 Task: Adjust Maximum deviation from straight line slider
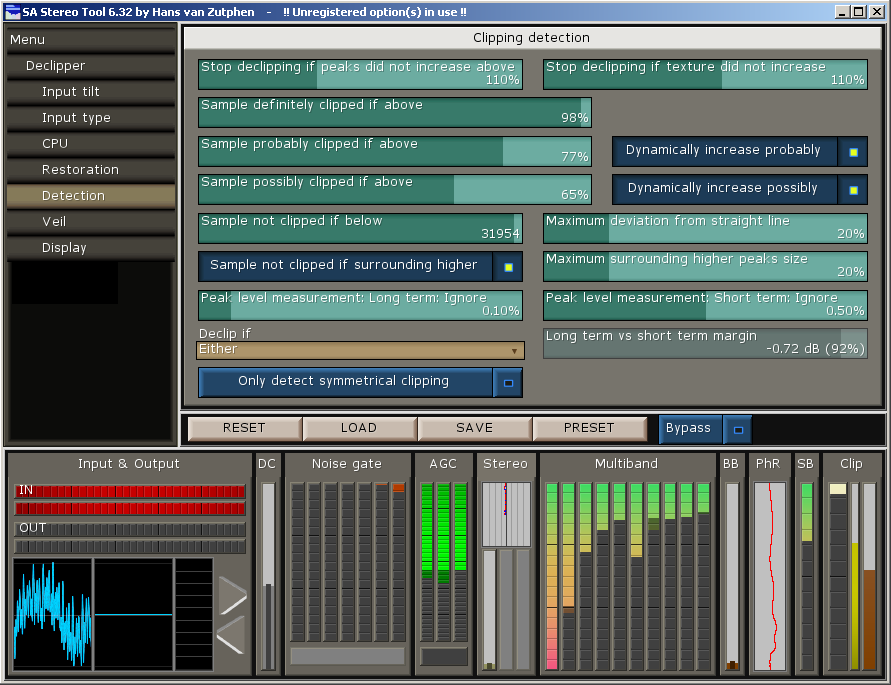click(705, 228)
